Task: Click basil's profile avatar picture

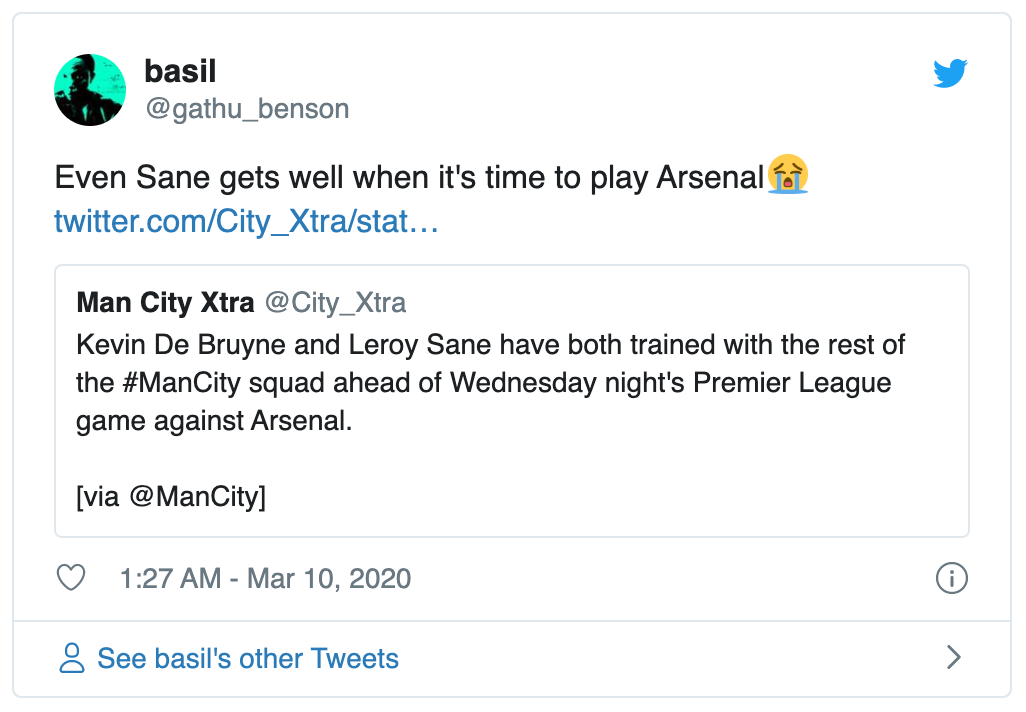Action: (x=89, y=89)
